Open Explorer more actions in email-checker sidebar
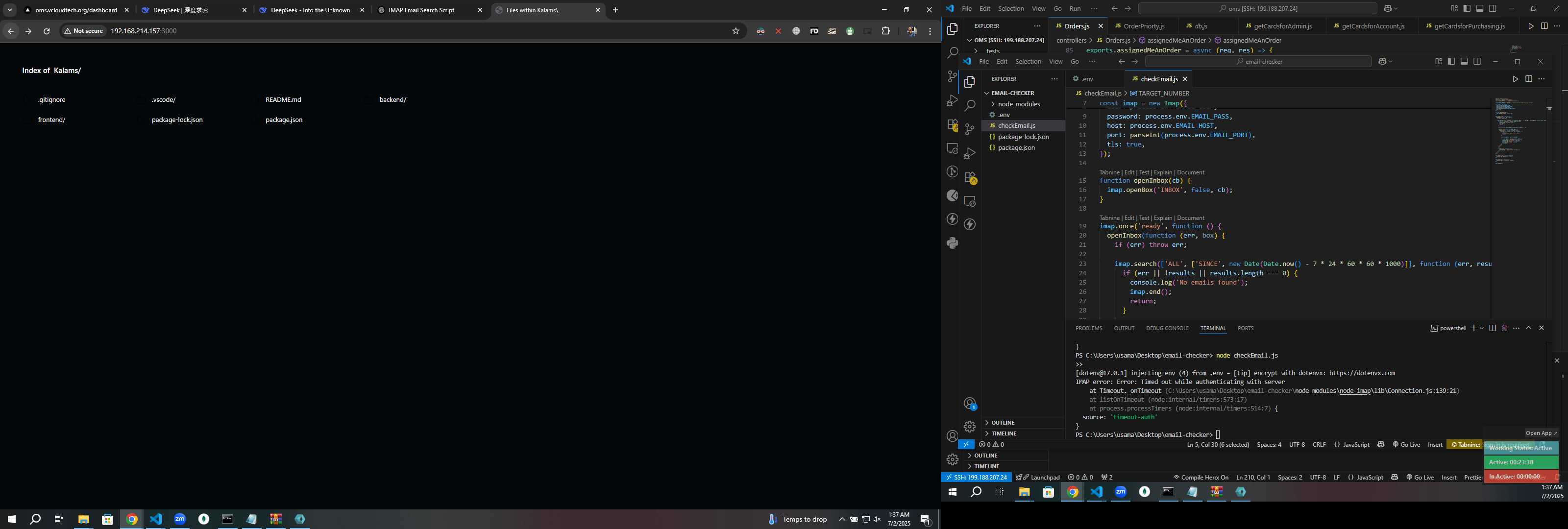This screenshot has width=1568, height=529. point(1054,79)
